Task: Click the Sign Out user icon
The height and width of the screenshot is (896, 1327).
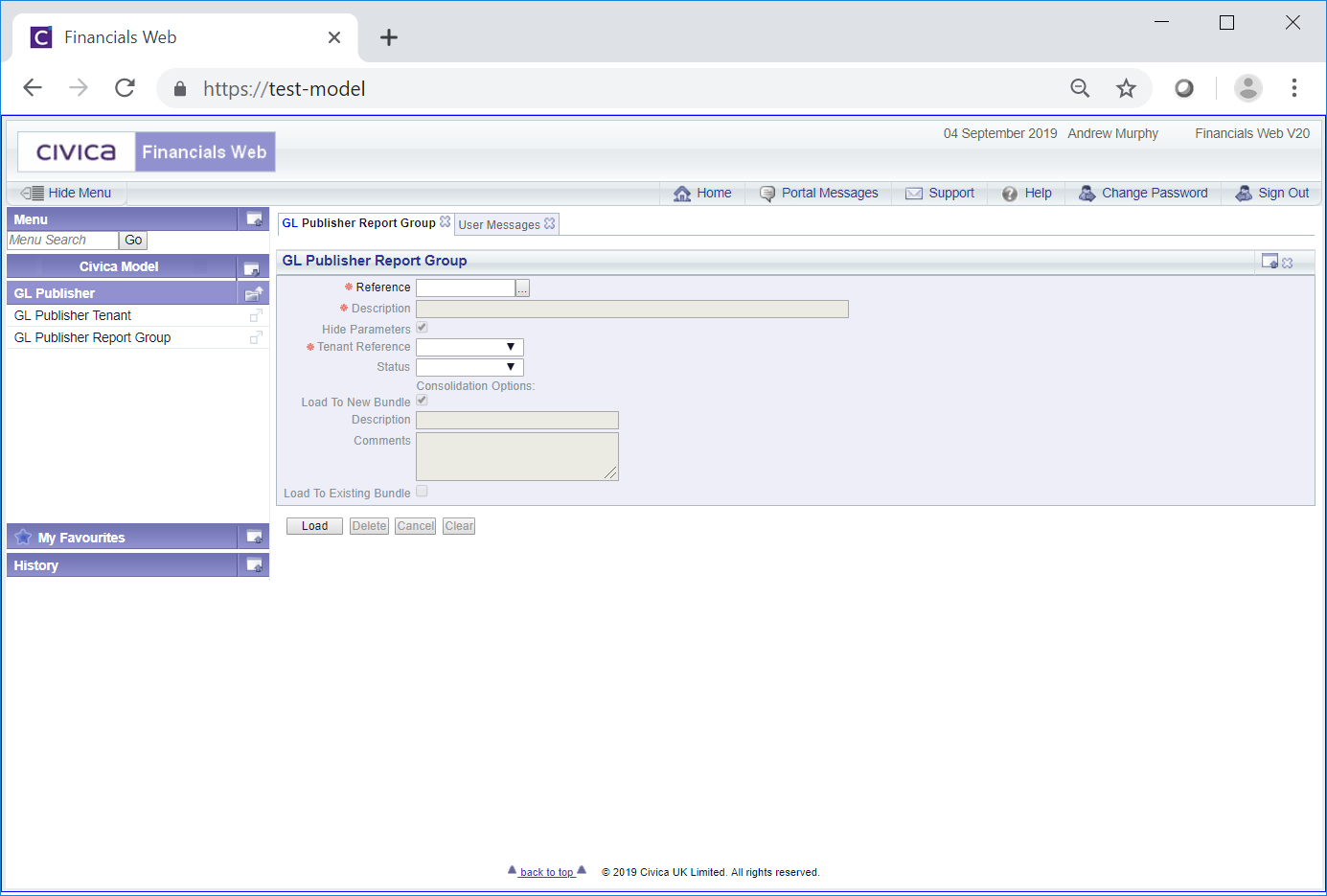Action: (x=1244, y=194)
